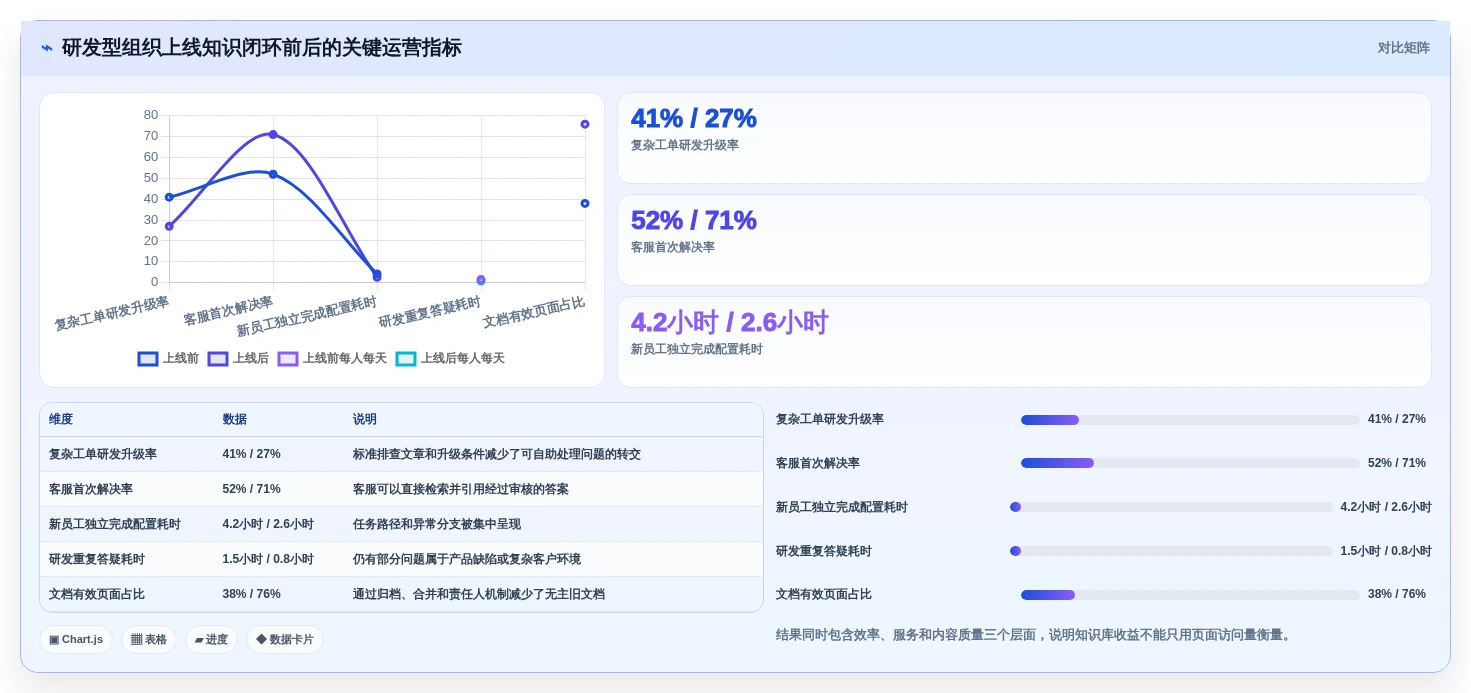Image resolution: width=1471 pixels, height=693 pixels.
Task: Toggle the 上线后 legend item
Action: (x=238, y=358)
